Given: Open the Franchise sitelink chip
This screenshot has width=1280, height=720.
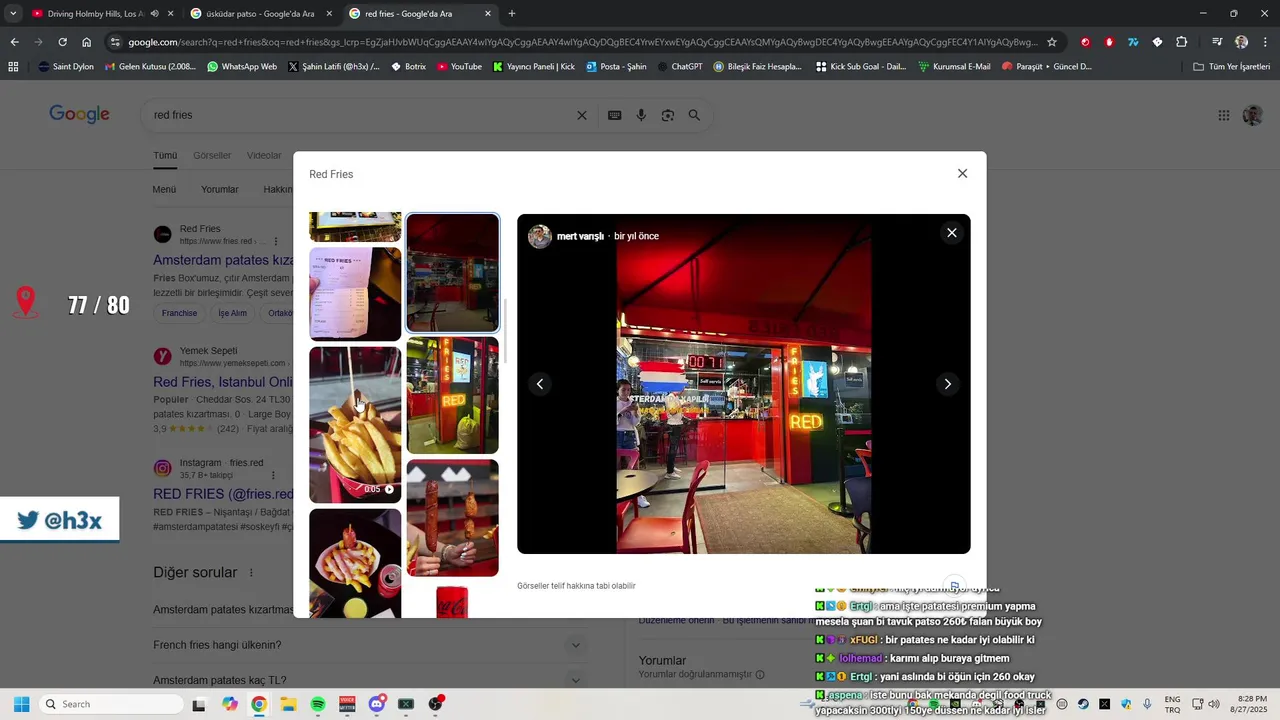Looking at the screenshot, I should click(180, 313).
